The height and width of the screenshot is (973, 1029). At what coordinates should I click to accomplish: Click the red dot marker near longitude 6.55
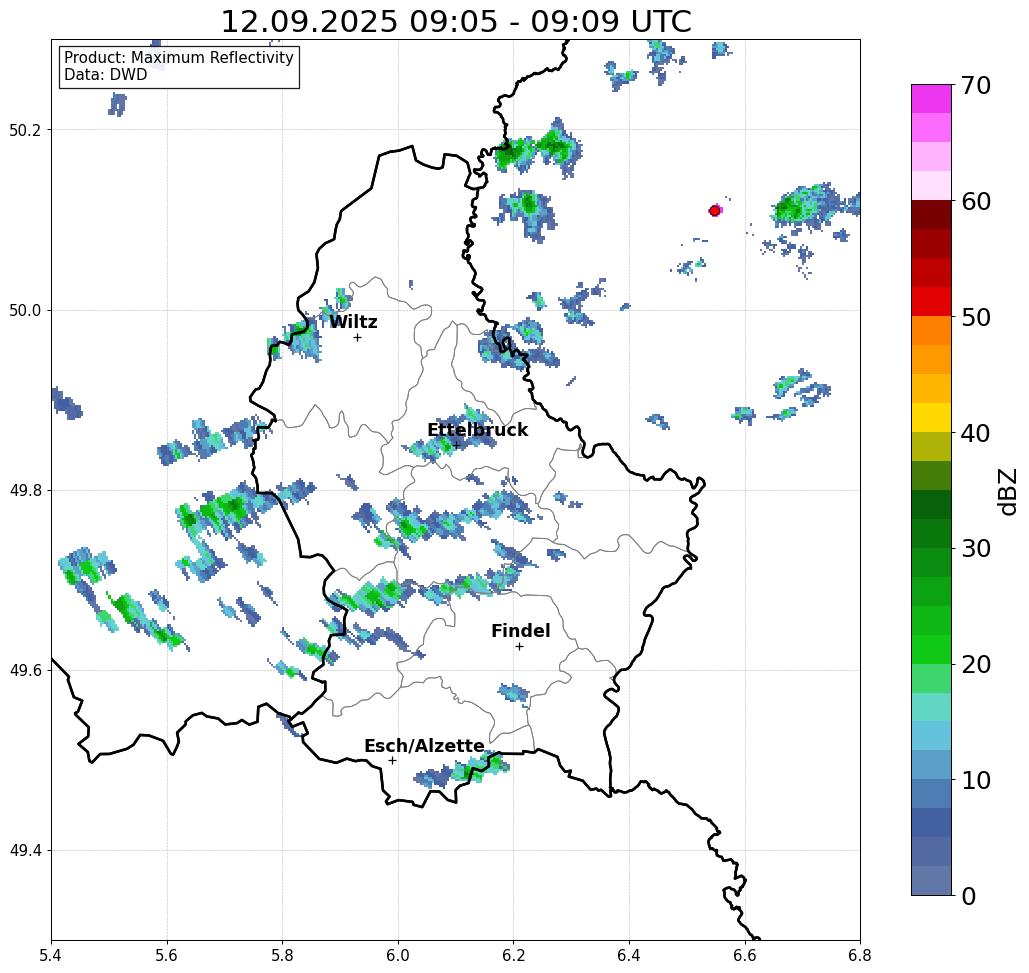tap(715, 211)
